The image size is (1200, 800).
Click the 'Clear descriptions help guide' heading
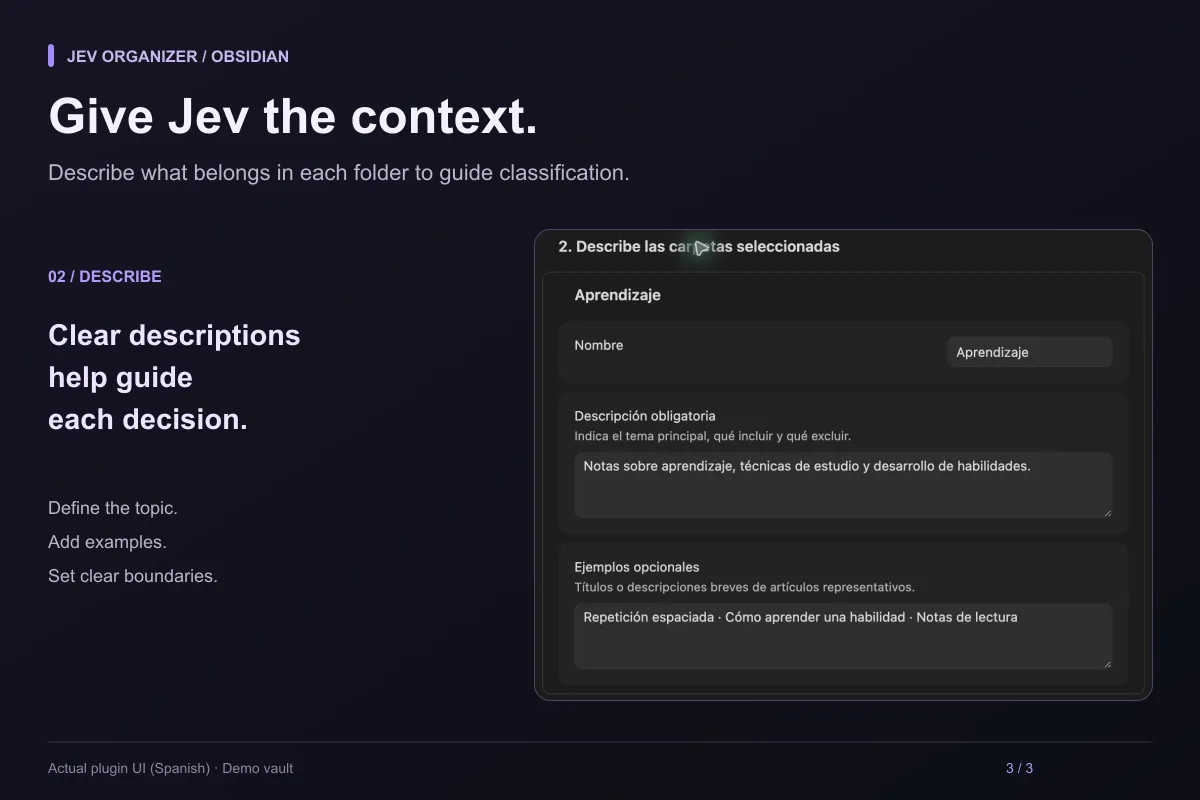174,377
